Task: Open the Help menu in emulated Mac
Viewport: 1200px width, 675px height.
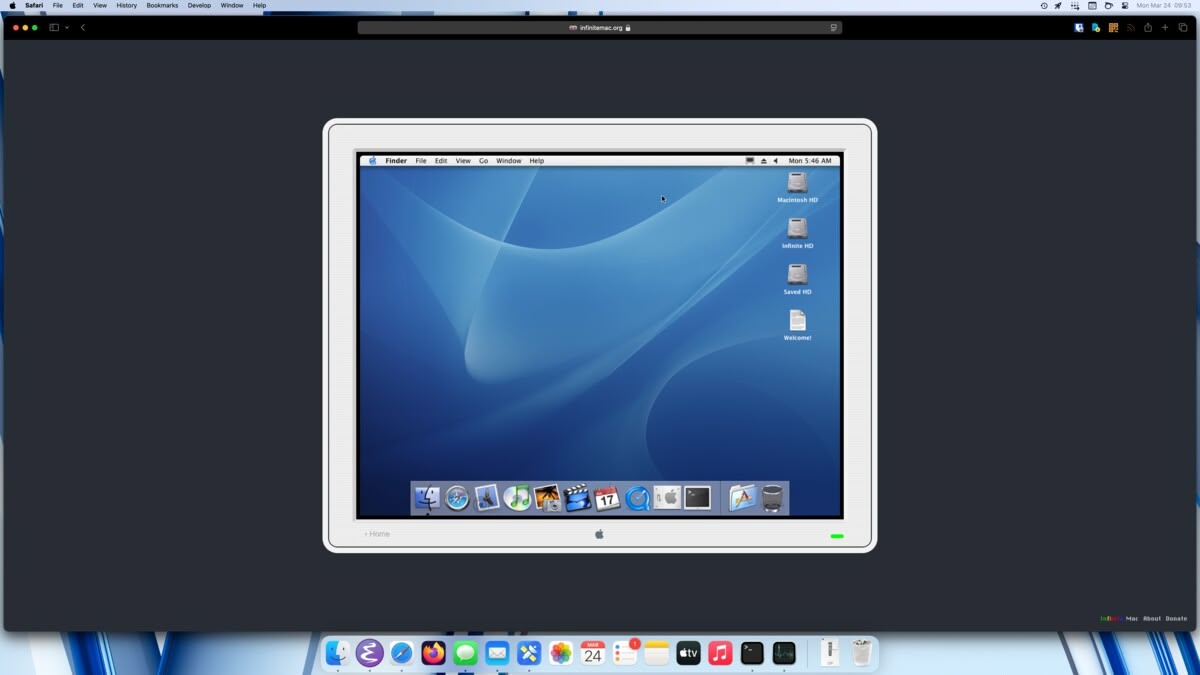Action: point(537,161)
